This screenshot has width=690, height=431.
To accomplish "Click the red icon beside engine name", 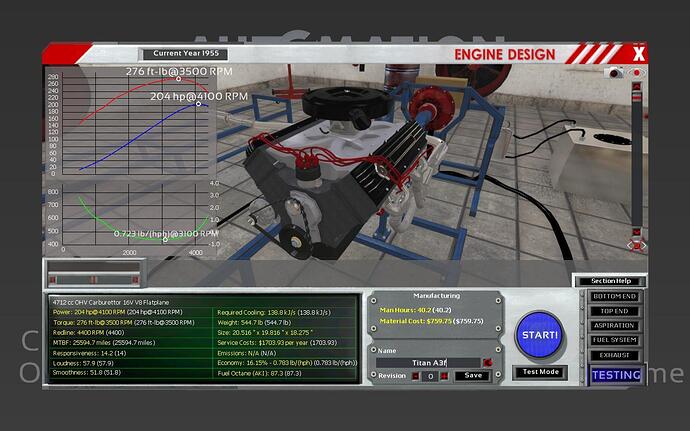I will click(x=487, y=361).
